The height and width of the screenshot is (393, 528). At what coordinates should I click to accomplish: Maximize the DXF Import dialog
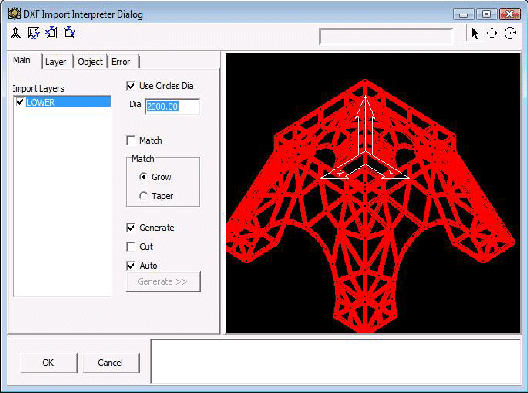coord(486,14)
